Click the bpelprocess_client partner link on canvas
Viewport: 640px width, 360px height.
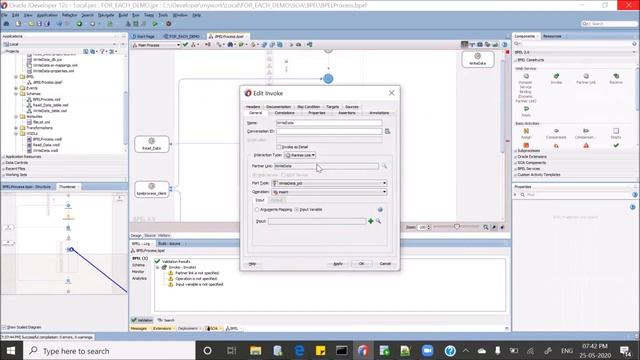(x=151, y=189)
